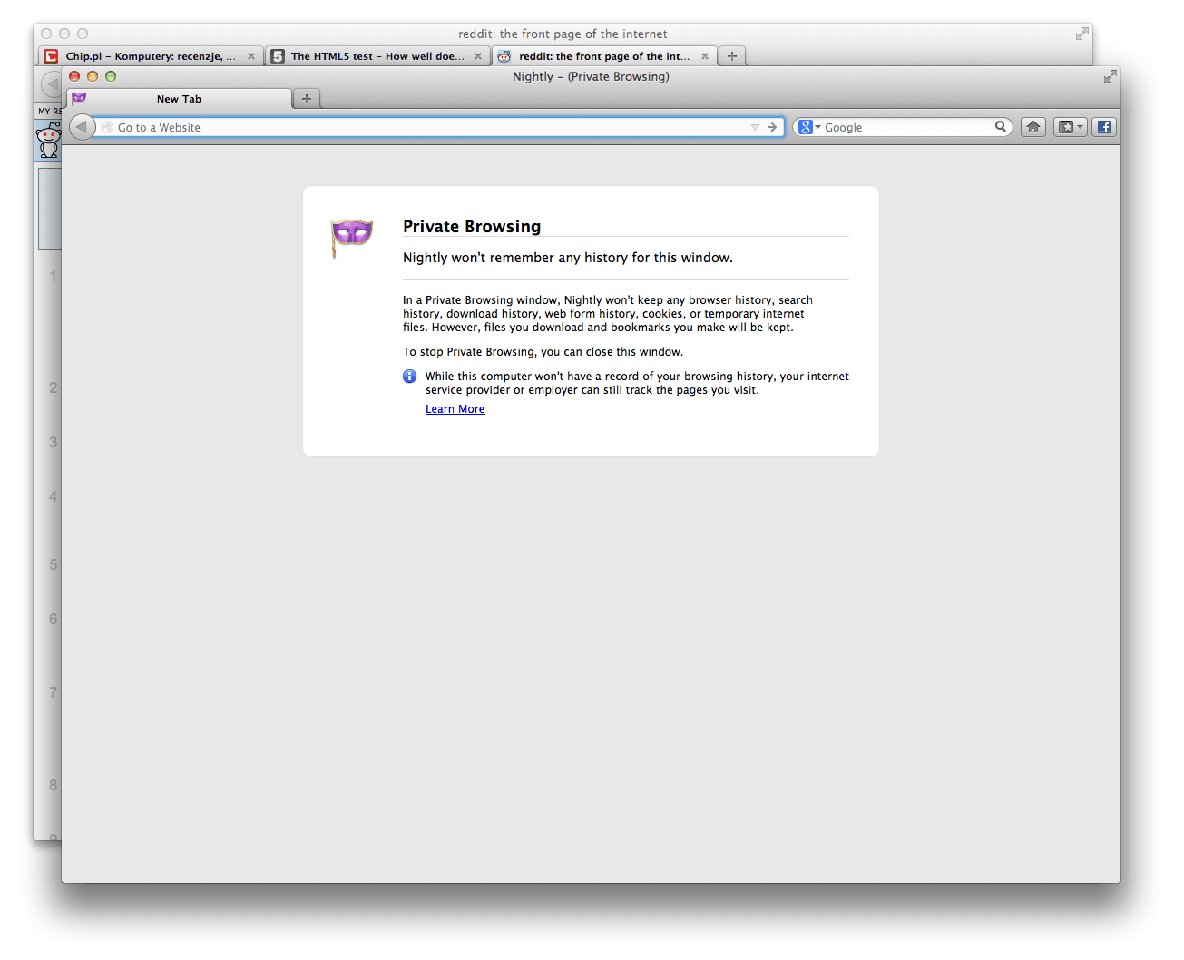
Task: Open the Learn More link
Action: 455,409
